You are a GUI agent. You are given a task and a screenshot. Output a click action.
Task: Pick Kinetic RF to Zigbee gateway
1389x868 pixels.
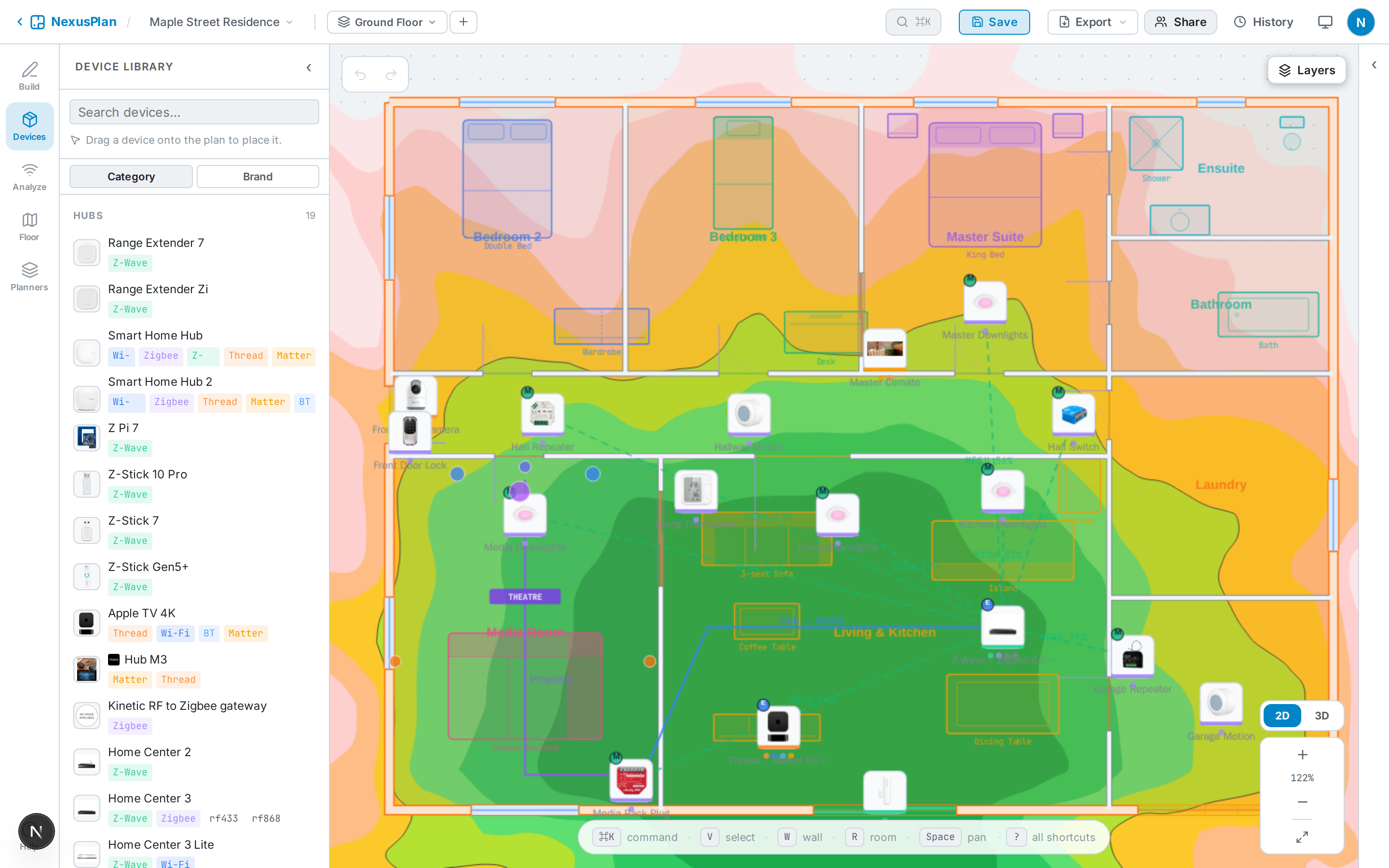click(x=194, y=715)
